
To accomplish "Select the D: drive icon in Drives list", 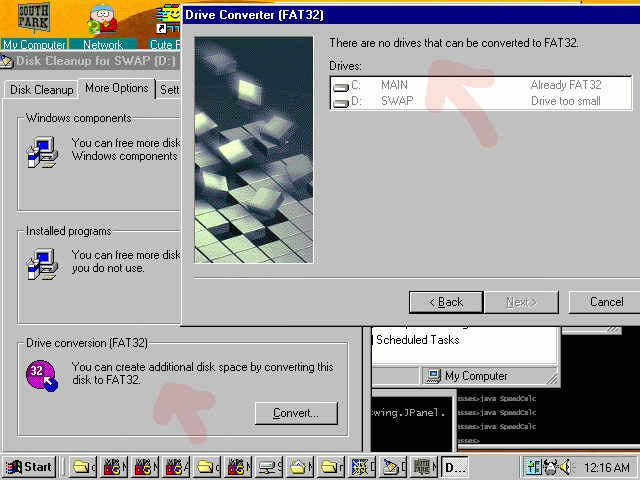I will click(341, 102).
